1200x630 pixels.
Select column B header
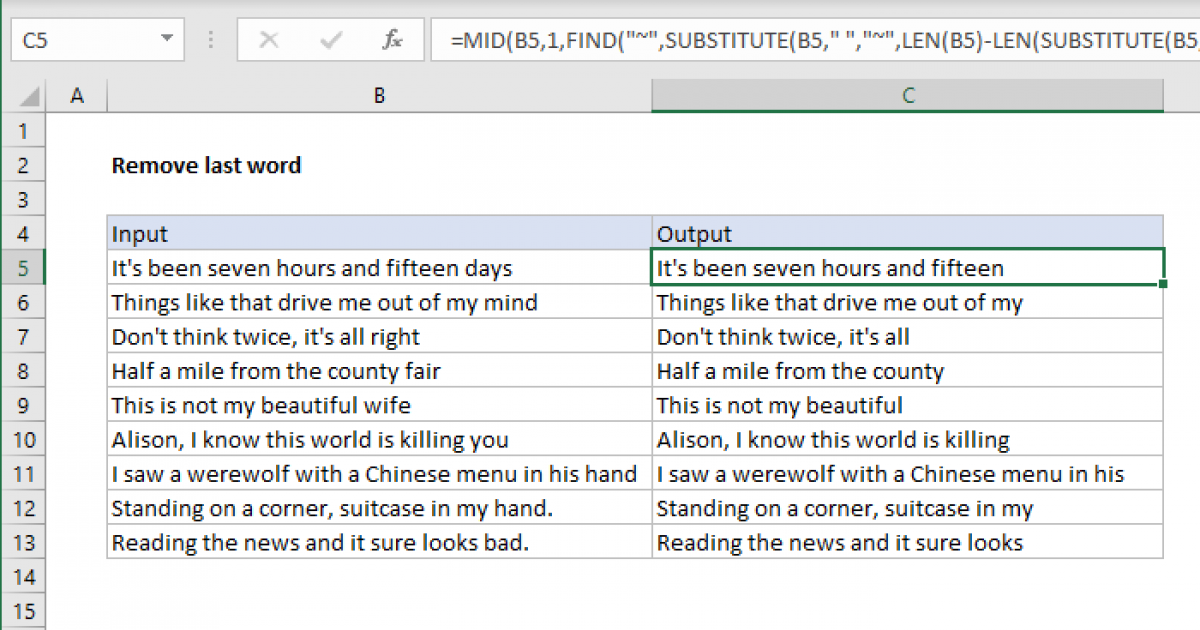coord(379,96)
